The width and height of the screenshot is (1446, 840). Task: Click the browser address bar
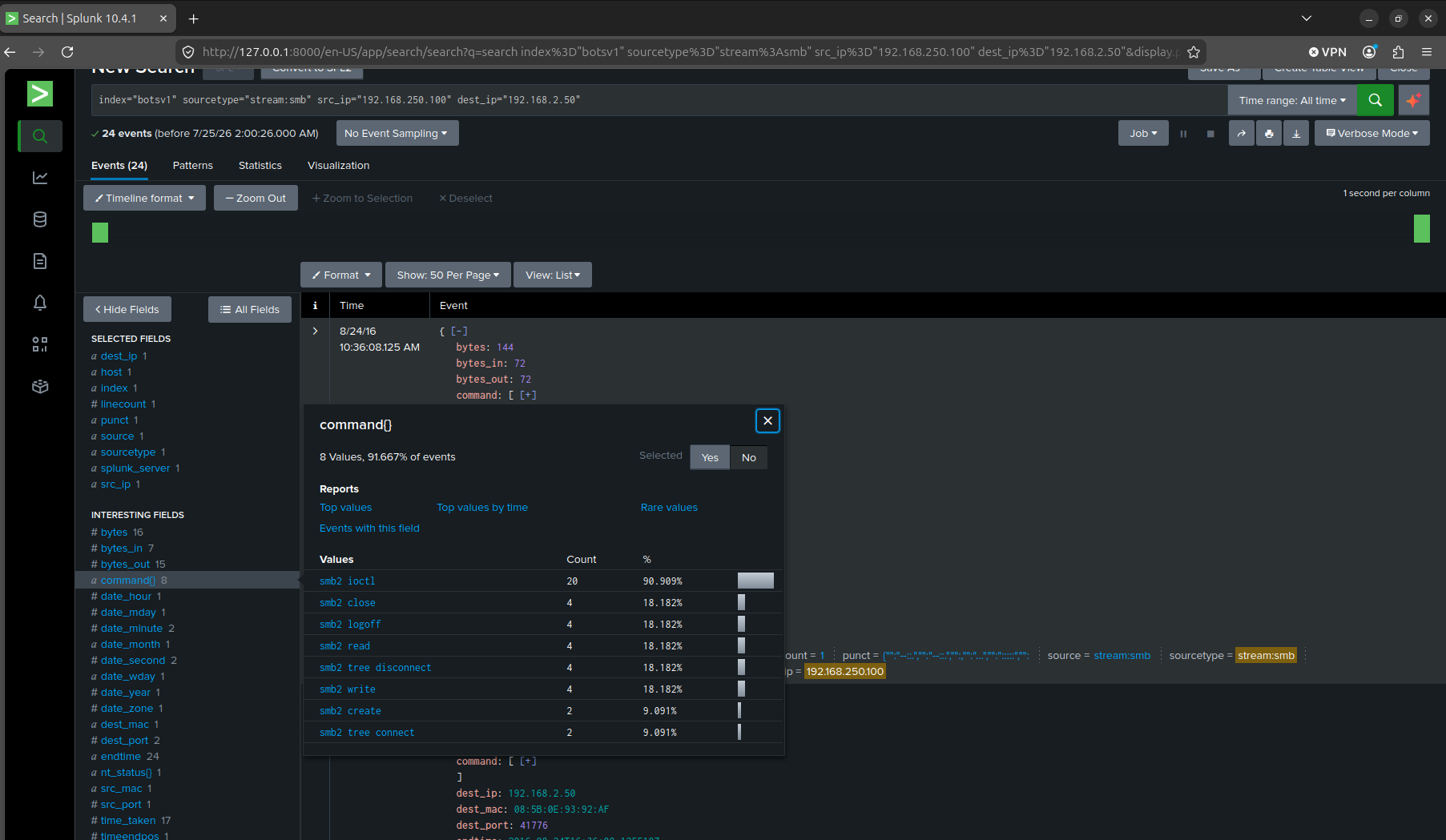coord(689,52)
